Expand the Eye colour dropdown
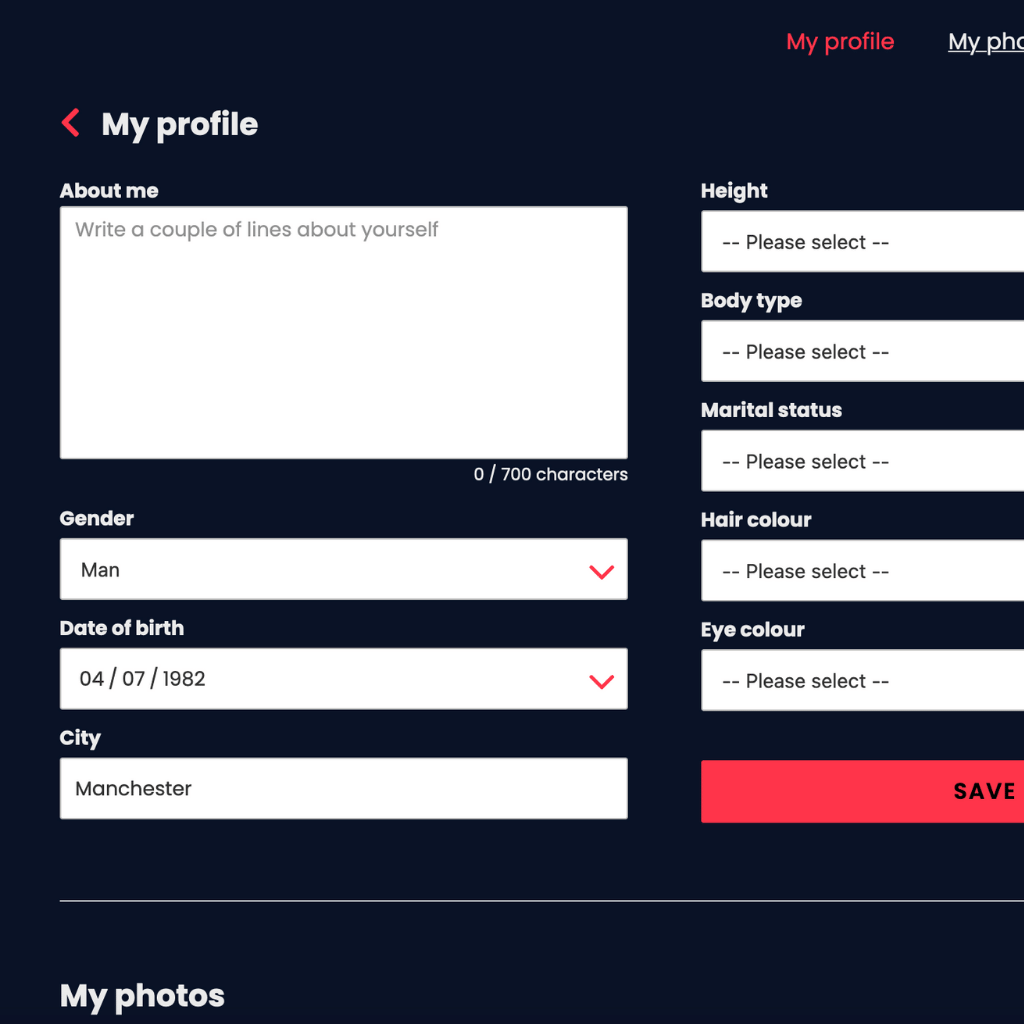Viewport: 1024px width, 1024px height. 862,681
